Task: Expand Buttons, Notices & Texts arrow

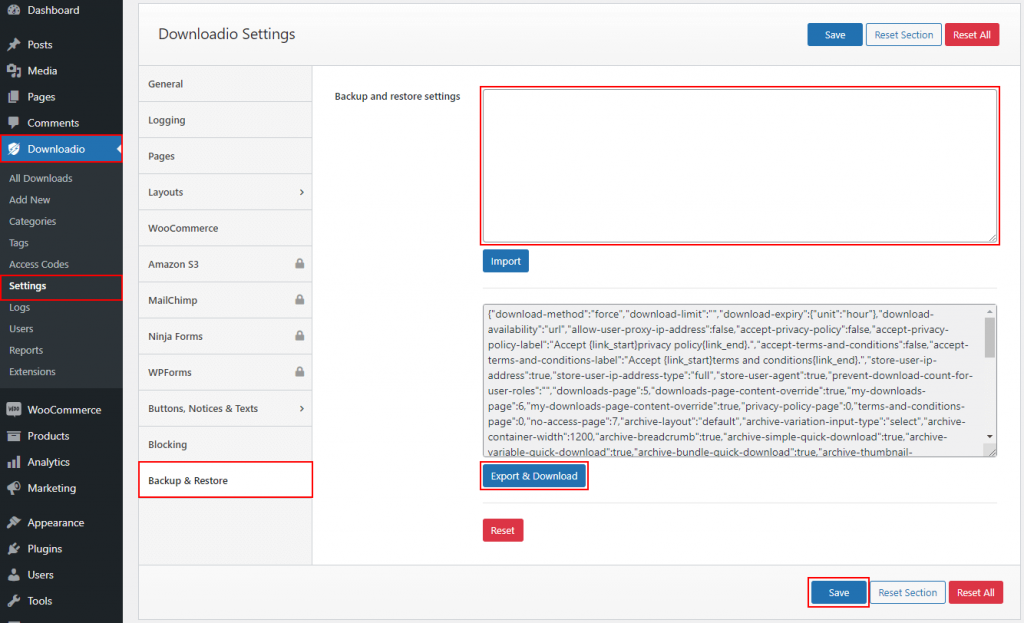Action: [x=302, y=408]
